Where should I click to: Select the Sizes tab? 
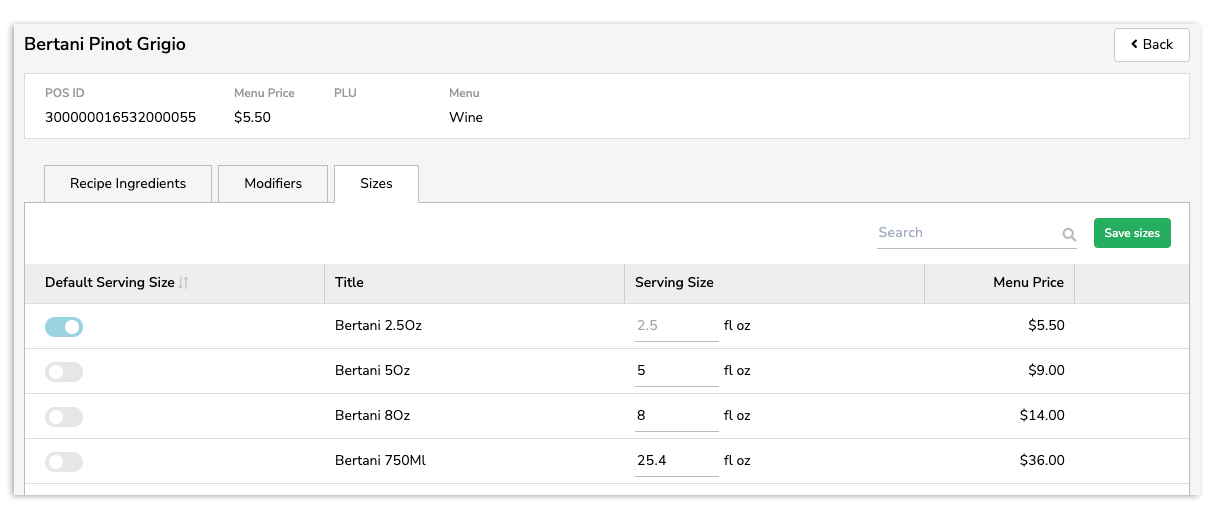coord(376,184)
